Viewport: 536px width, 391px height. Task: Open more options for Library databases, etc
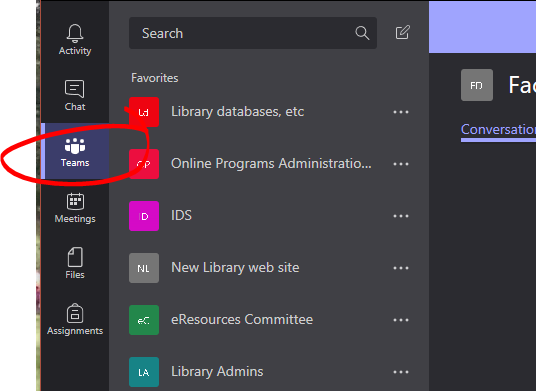point(401,112)
